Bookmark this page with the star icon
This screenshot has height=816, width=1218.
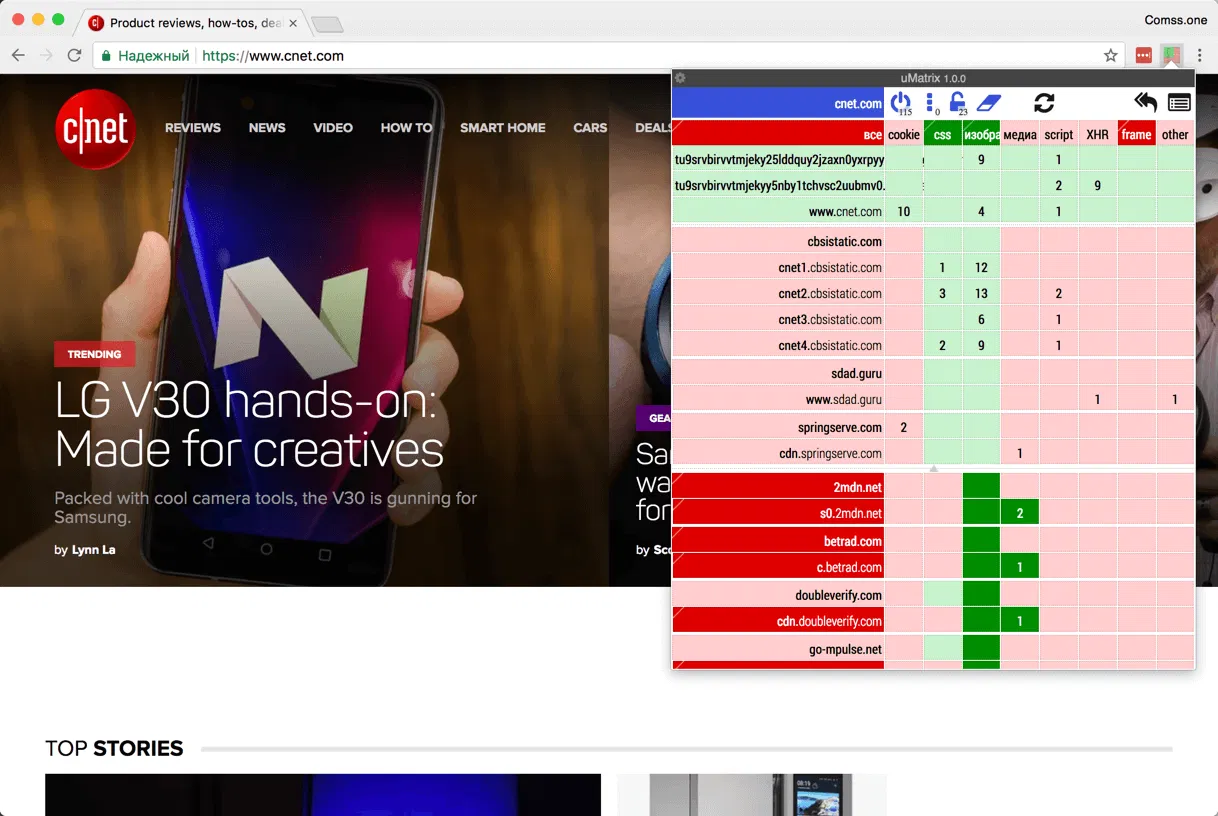click(1110, 55)
